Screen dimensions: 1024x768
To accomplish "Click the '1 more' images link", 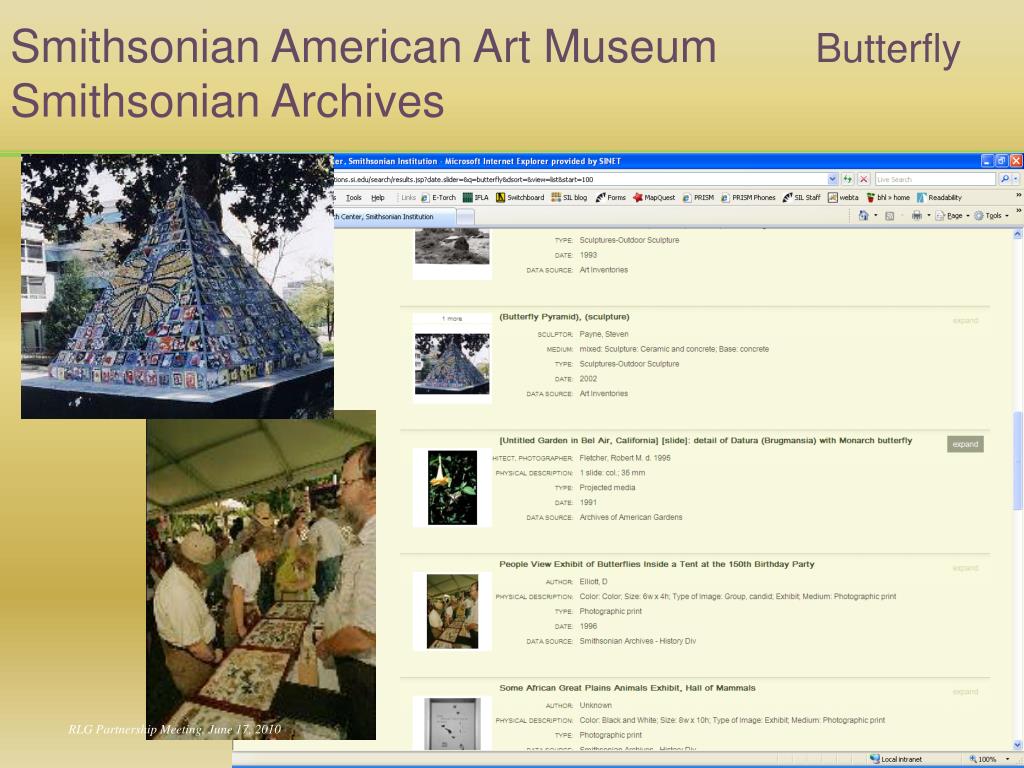I will pos(452,319).
